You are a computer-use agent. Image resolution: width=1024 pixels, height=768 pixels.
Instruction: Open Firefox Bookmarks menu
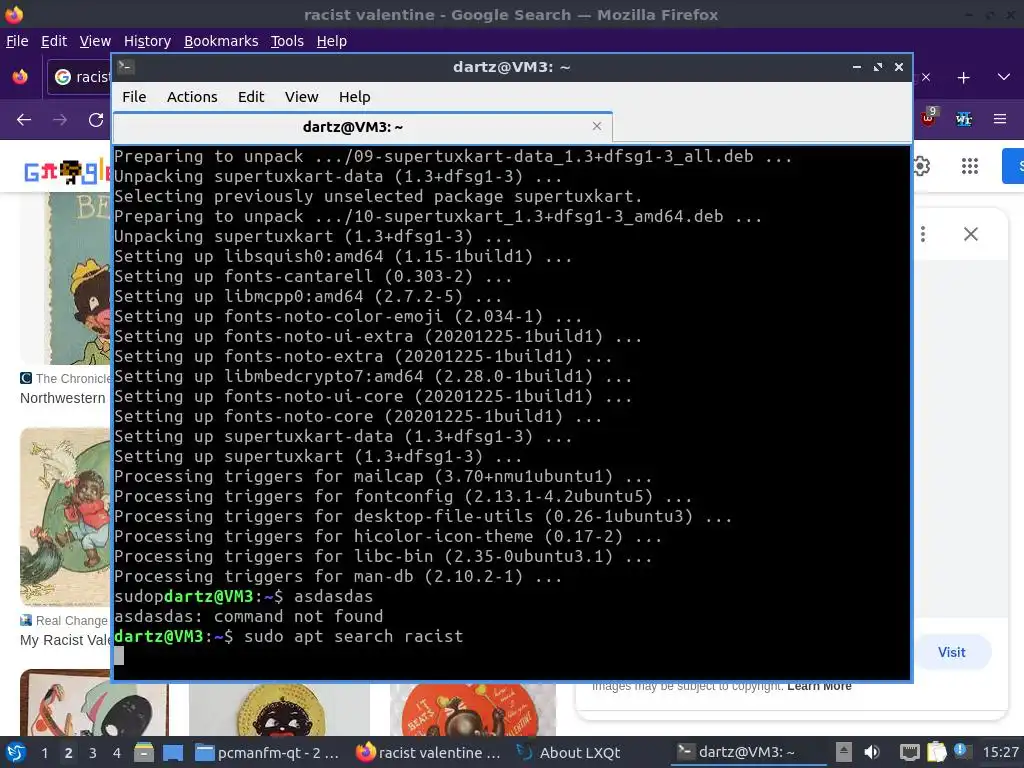click(x=221, y=41)
